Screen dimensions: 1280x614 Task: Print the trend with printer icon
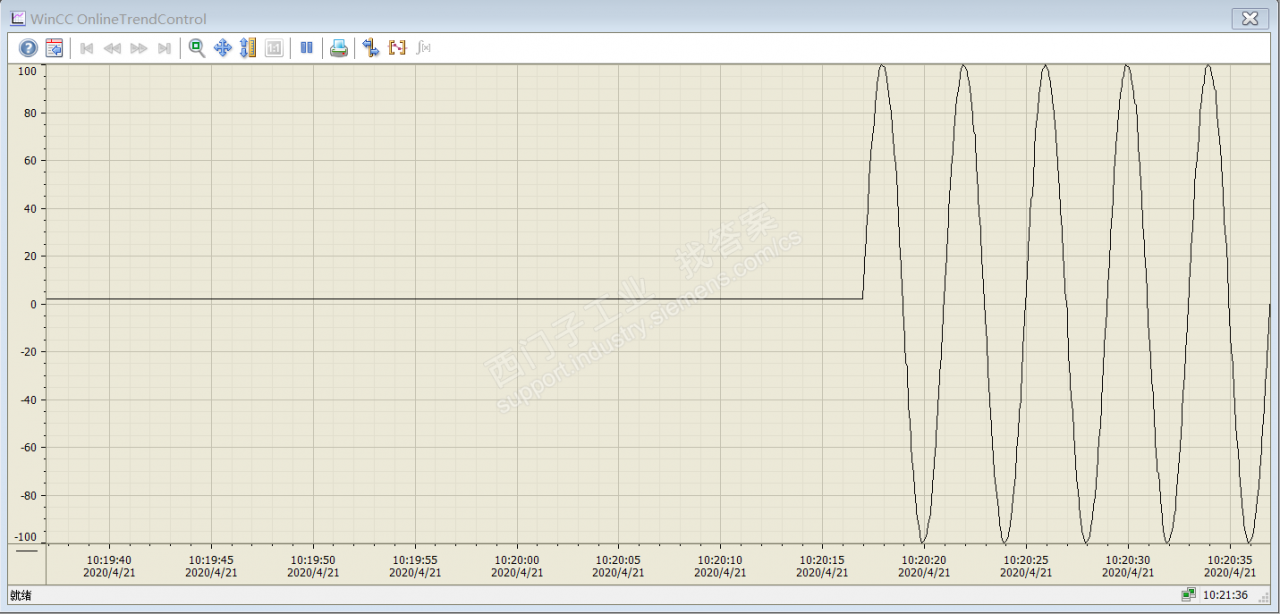pos(339,48)
